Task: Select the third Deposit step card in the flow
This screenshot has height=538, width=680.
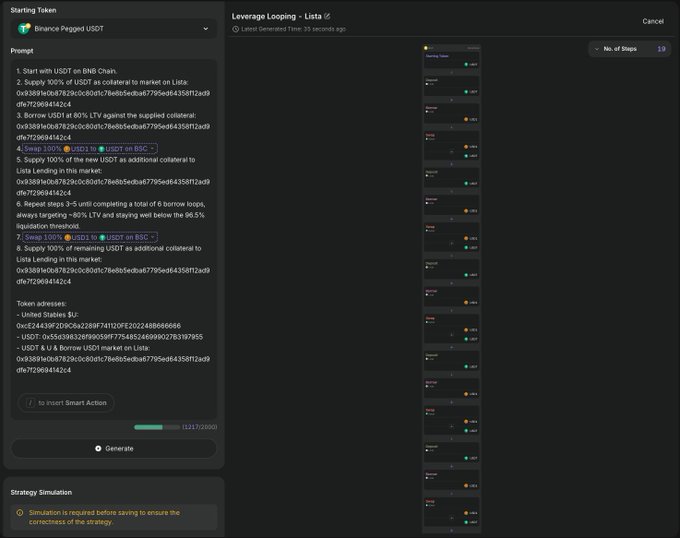Action: 451,269
